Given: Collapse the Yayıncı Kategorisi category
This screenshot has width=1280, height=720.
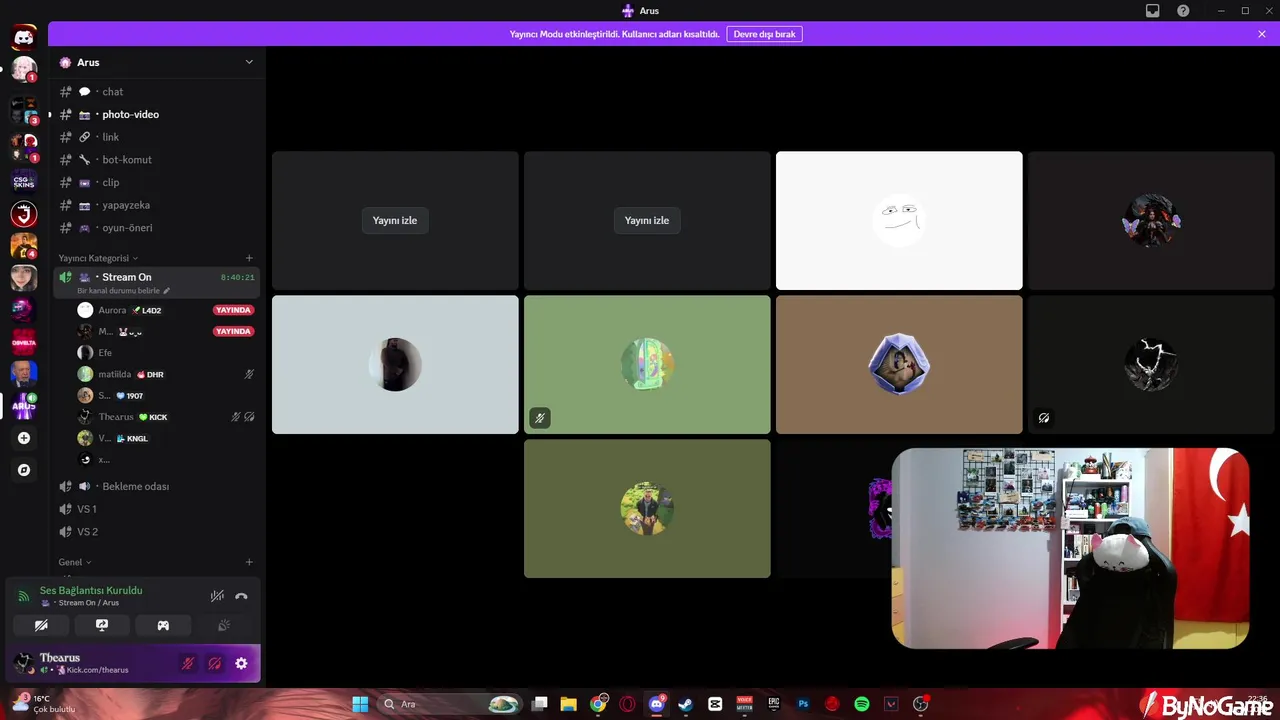Looking at the screenshot, I should click(x=98, y=258).
